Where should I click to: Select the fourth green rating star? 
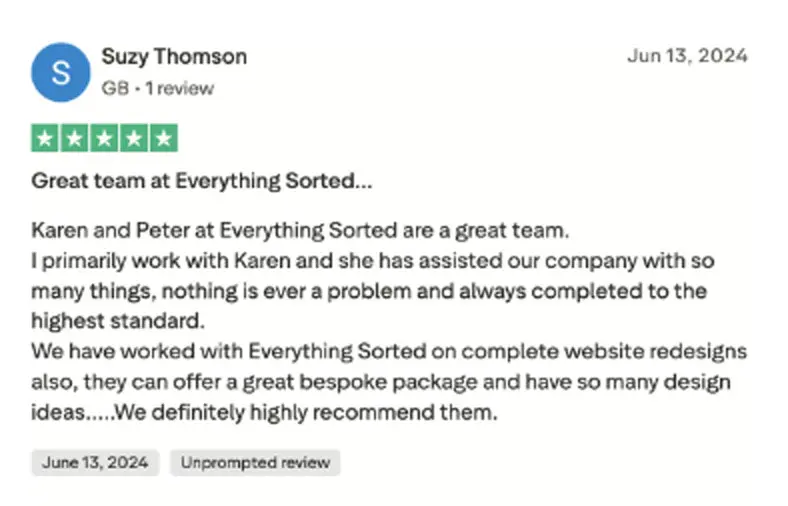134,138
